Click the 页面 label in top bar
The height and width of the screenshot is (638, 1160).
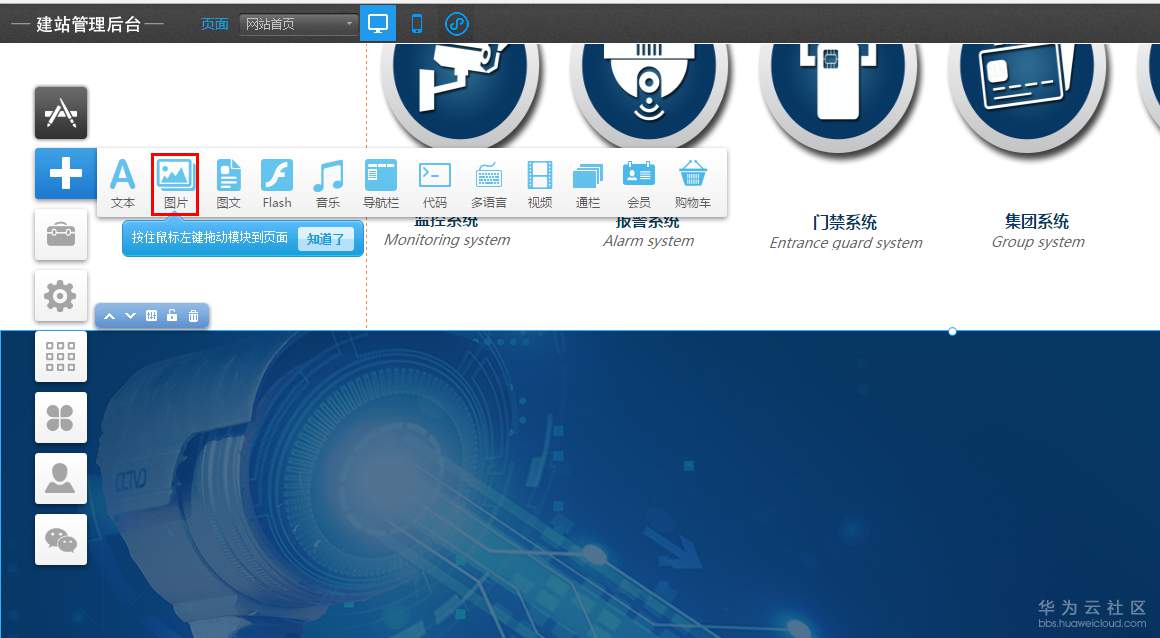coord(215,24)
